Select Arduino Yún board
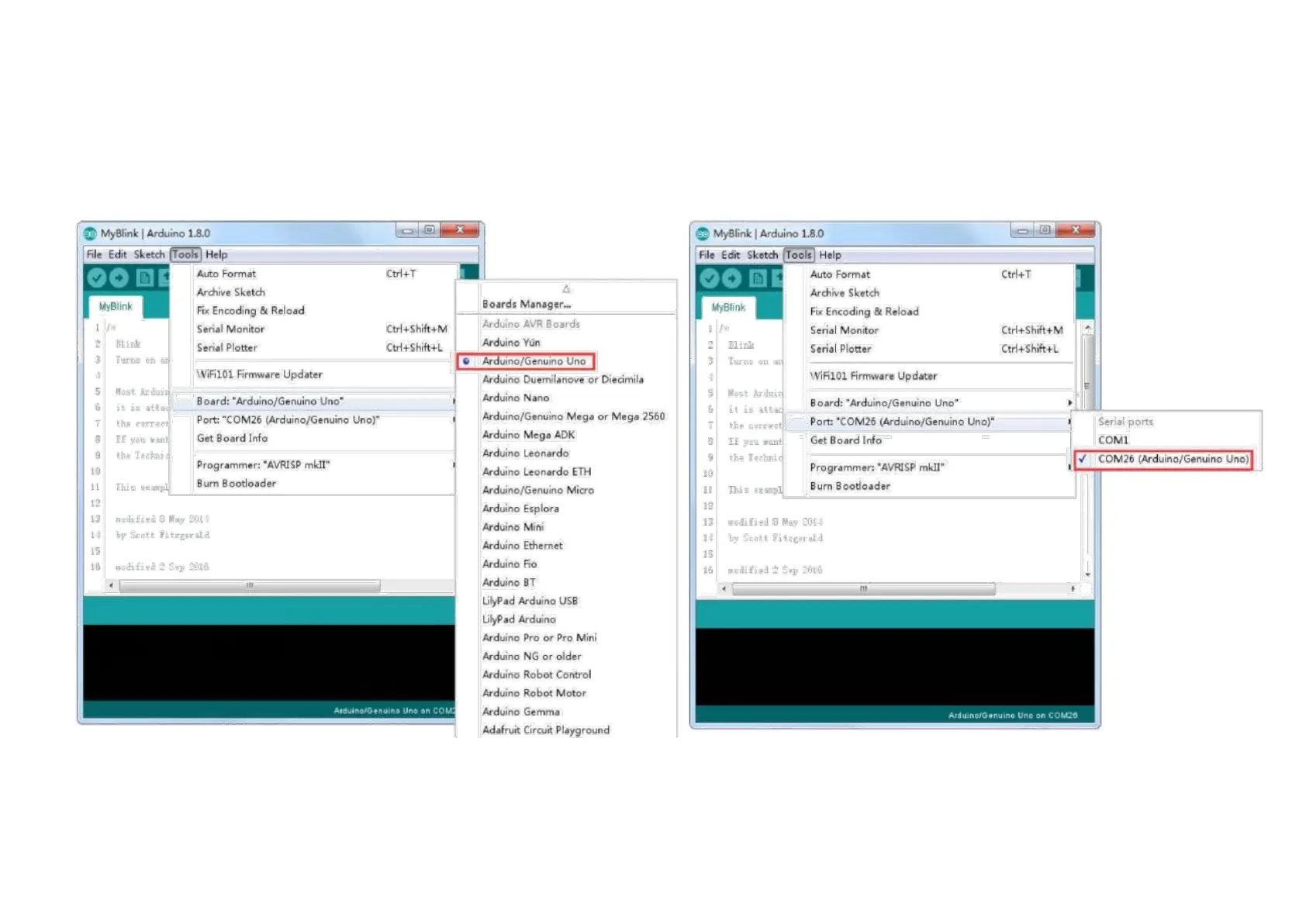The image size is (1306, 924). tap(511, 343)
